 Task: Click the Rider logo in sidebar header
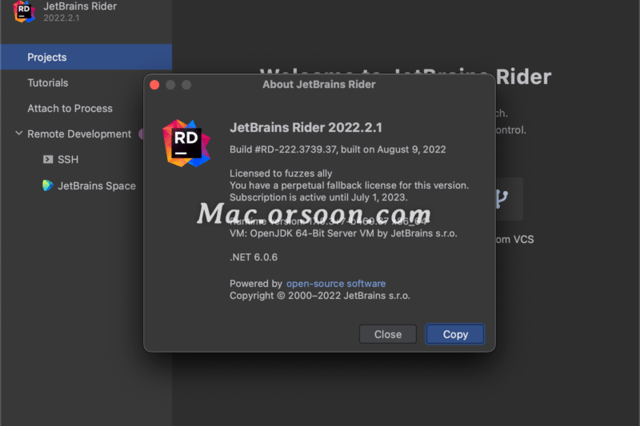tap(24, 11)
